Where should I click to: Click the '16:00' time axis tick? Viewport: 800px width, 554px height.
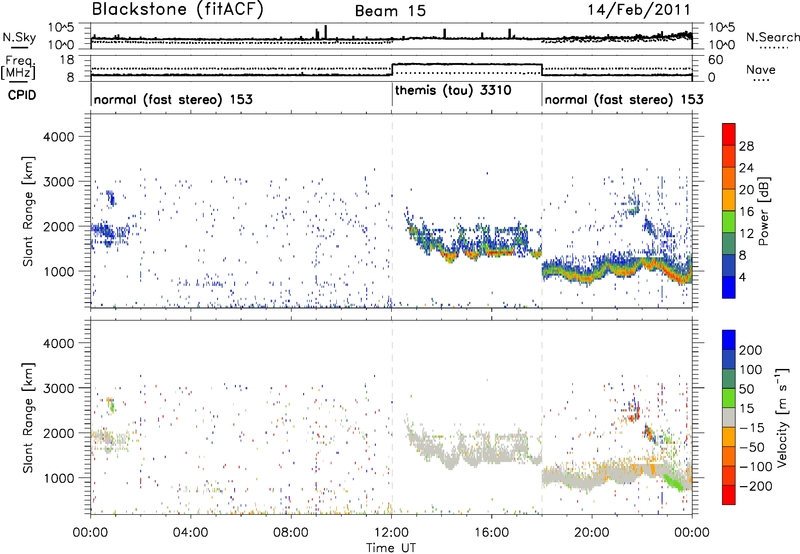pyautogui.click(x=491, y=533)
